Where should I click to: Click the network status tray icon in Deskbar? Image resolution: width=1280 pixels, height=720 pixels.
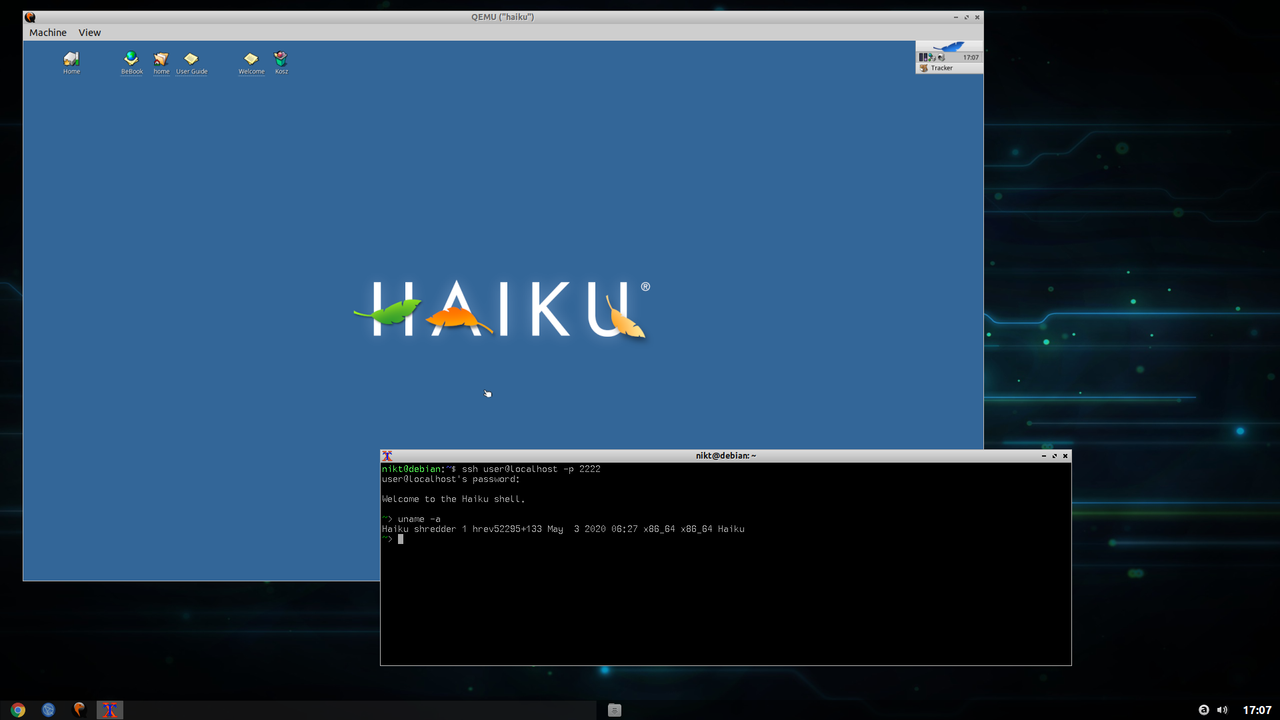click(x=931, y=57)
